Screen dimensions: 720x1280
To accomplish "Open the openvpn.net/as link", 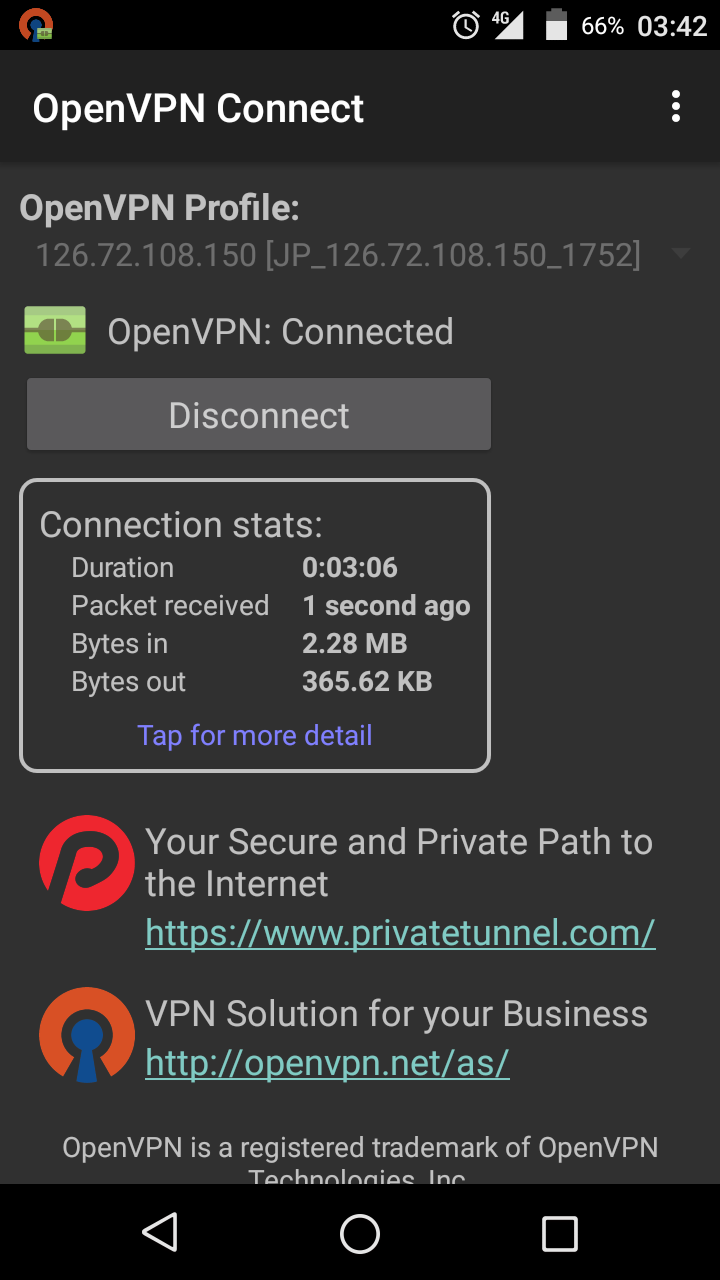I will (327, 1063).
